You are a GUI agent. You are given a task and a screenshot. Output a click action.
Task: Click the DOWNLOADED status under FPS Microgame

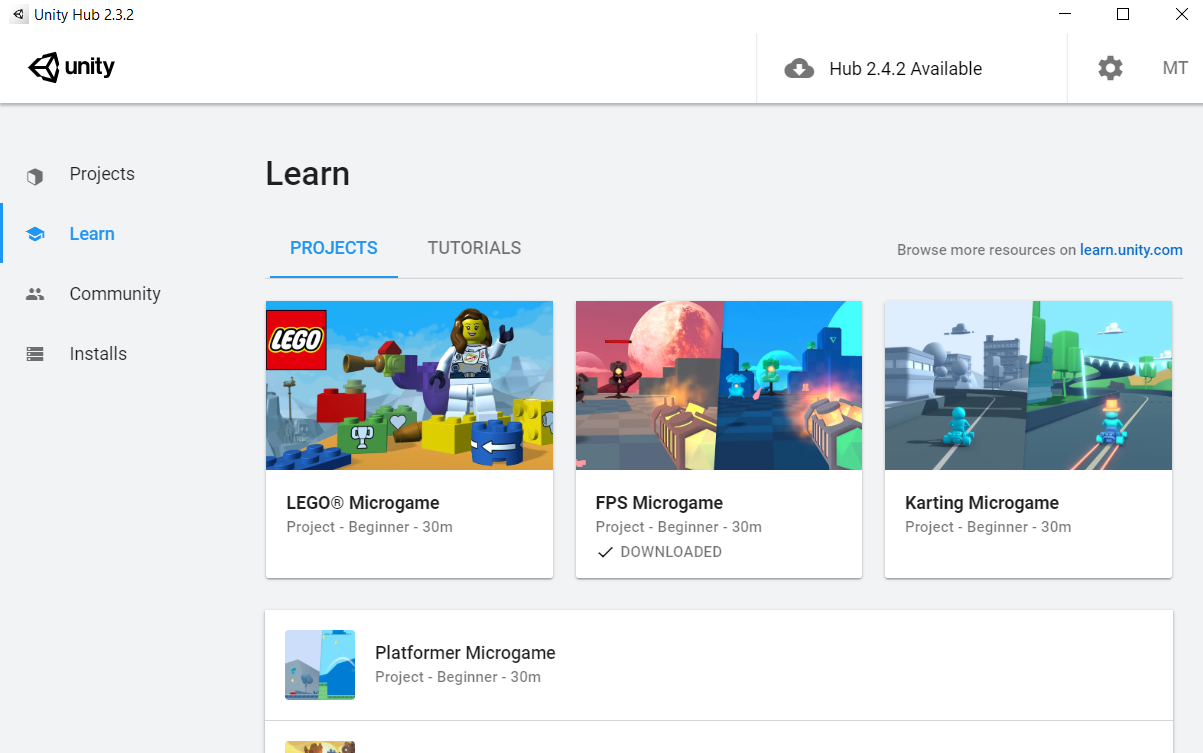pos(659,552)
